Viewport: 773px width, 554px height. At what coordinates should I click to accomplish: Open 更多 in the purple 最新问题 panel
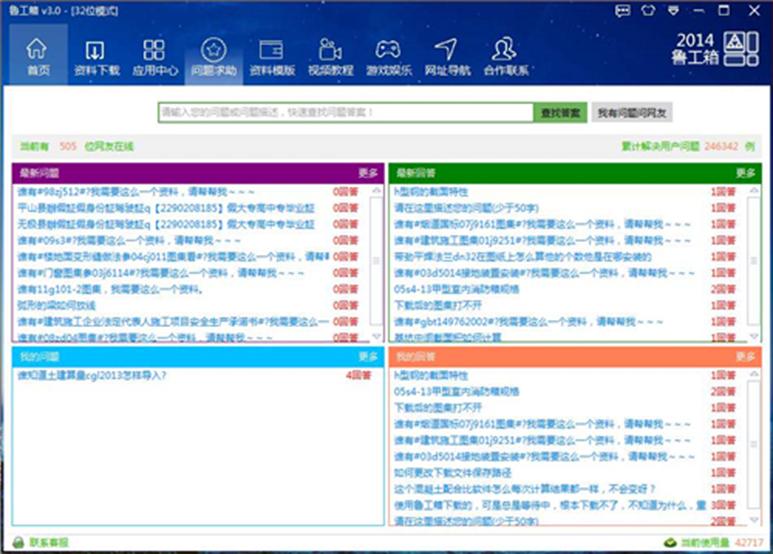tap(368, 173)
